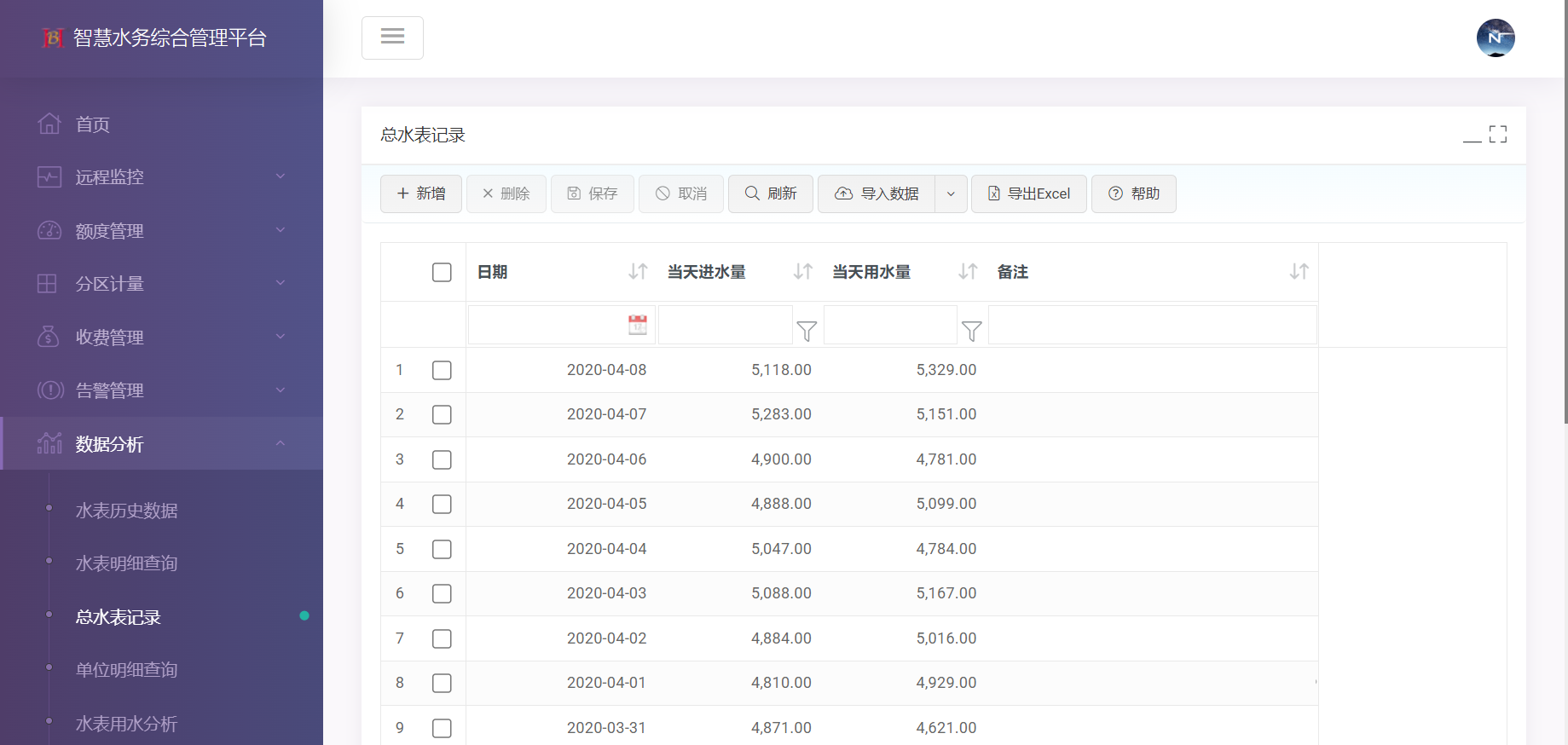The height and width of the screenshot is (745, 1568).
Task: Click the filter funnel for 当天用水量
Action: [x=971, y=330]
